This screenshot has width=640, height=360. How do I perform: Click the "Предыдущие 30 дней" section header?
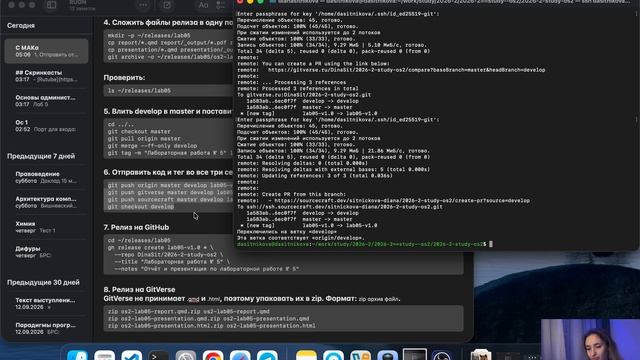pos(43,282)
